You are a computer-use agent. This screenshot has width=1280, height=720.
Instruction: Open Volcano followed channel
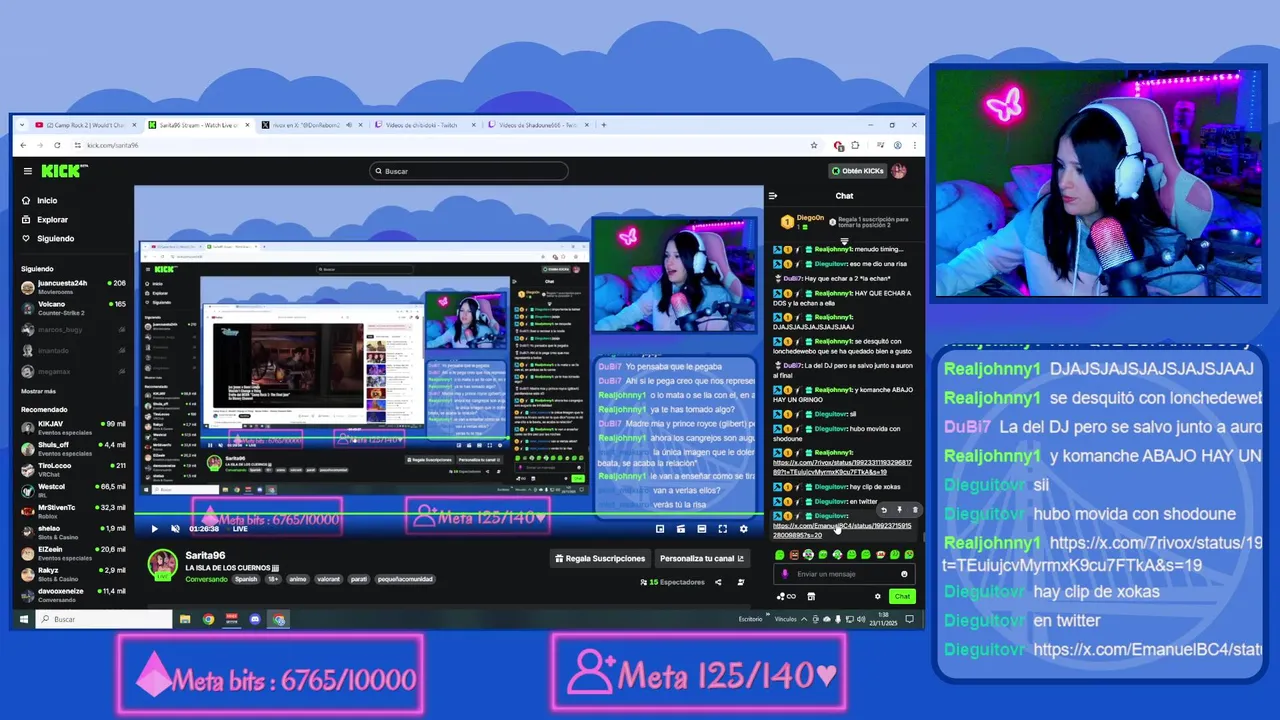[x=74, y=307]
